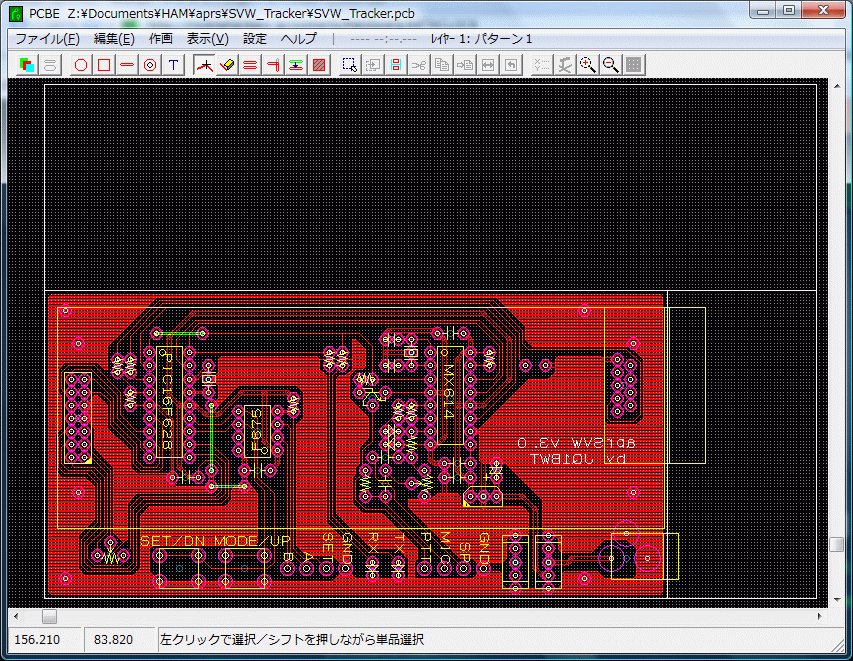Screen dimensions: 853x661
Task: Pick the yellow eraser tool
Action: tap(227, 65)
